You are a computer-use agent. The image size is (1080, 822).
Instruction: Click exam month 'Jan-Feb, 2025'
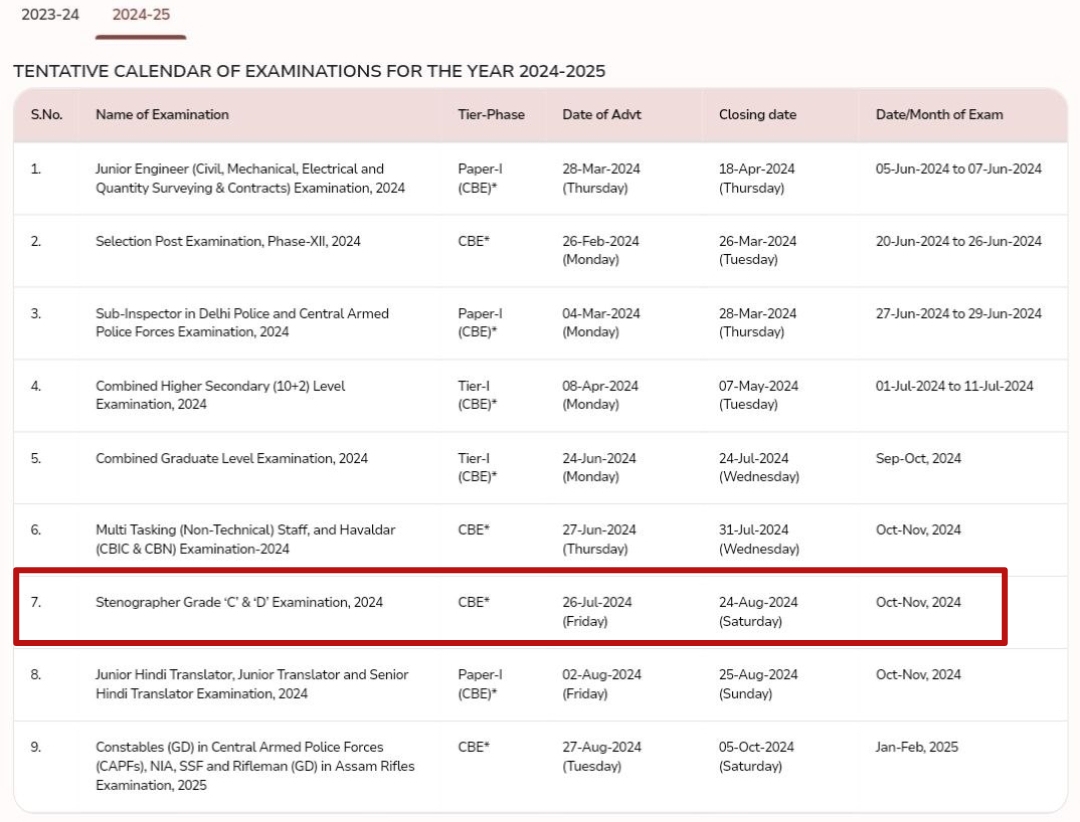[916, 747]
